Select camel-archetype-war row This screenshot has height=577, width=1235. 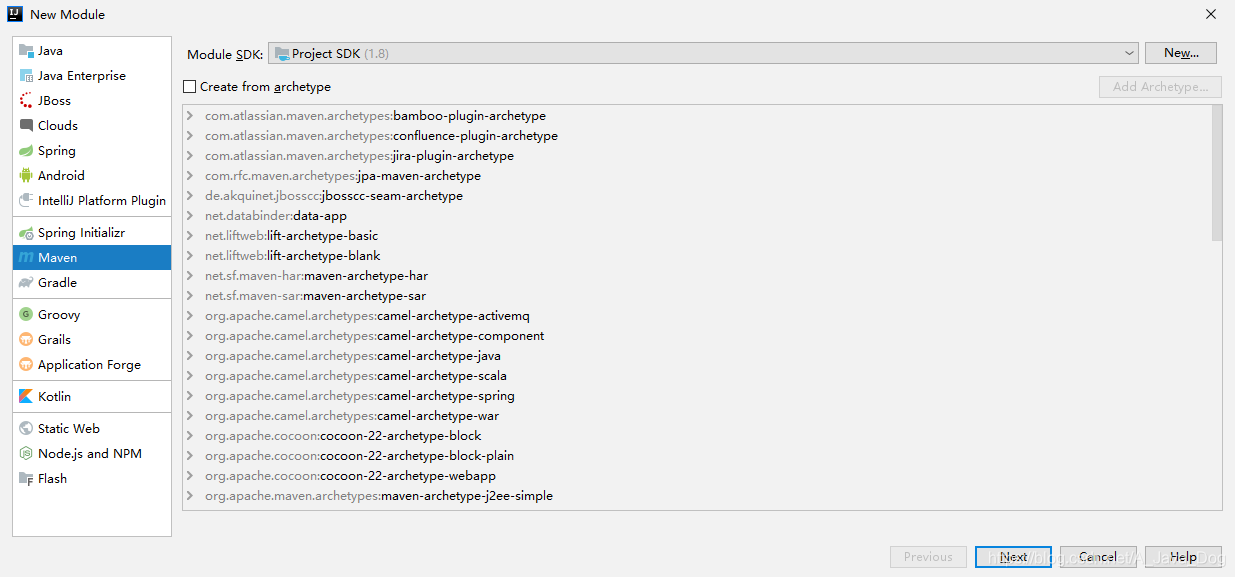(696, 416)
